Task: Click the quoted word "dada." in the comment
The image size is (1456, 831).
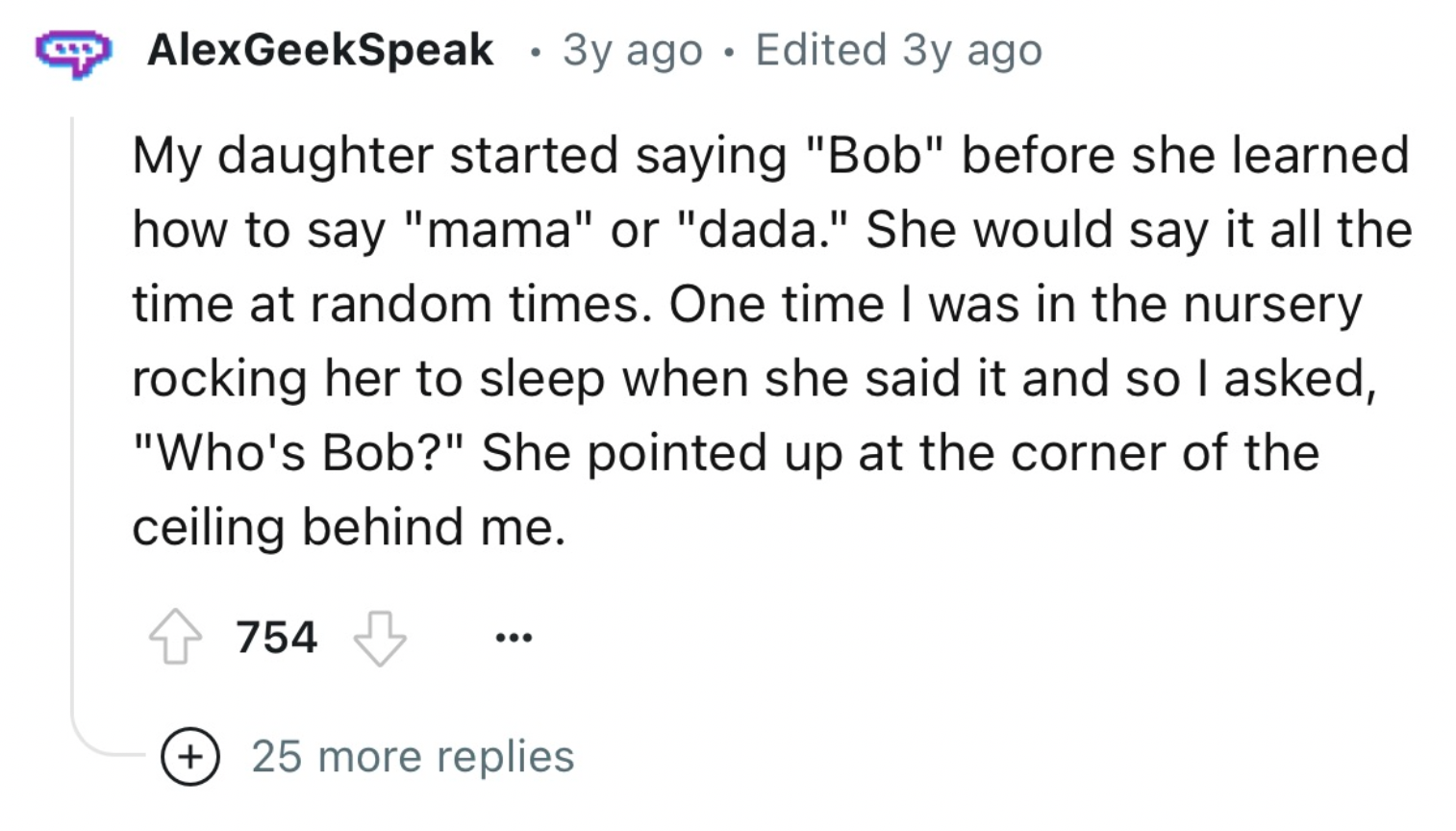Action: 765,231
